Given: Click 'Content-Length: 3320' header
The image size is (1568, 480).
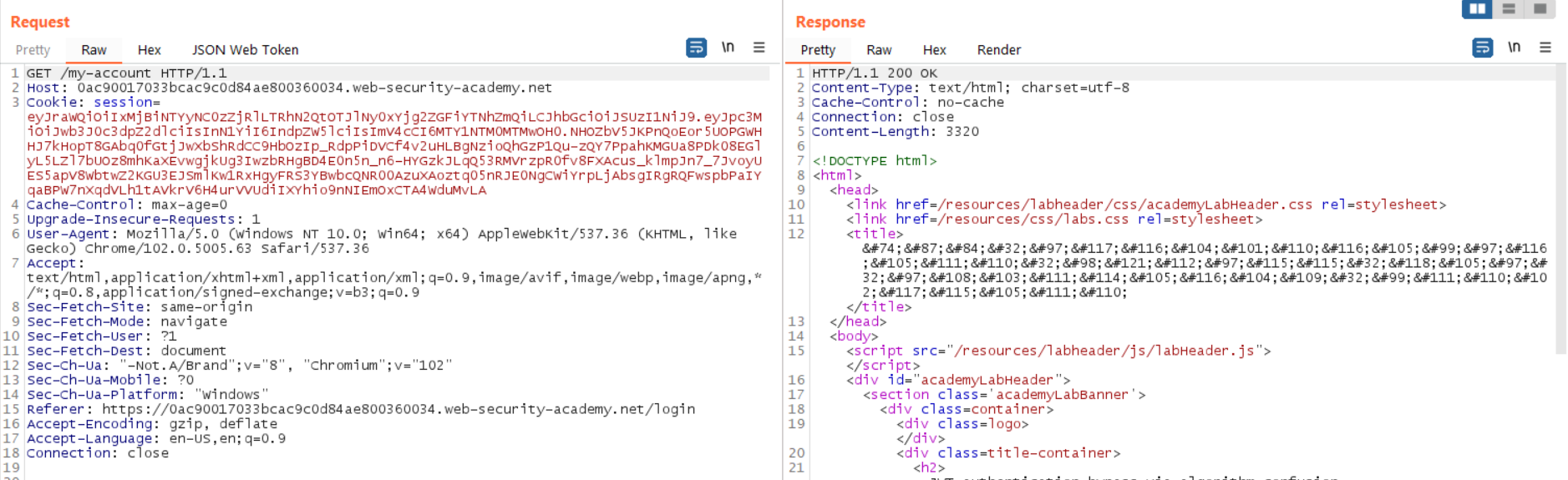Looking at the screenshot, I should (x=896, y=132).
